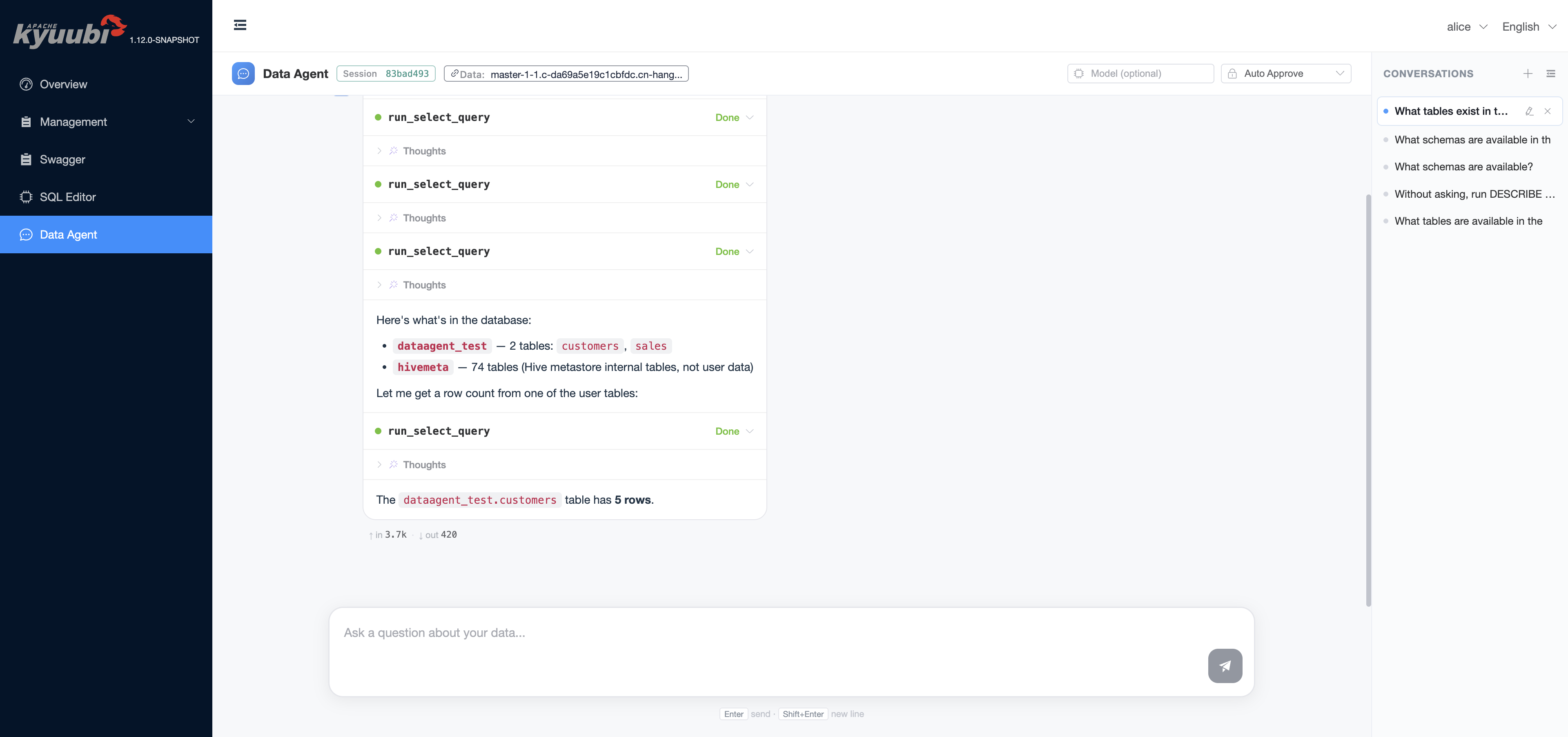Click the lock icon in Auto Approve

(1232, 74)
